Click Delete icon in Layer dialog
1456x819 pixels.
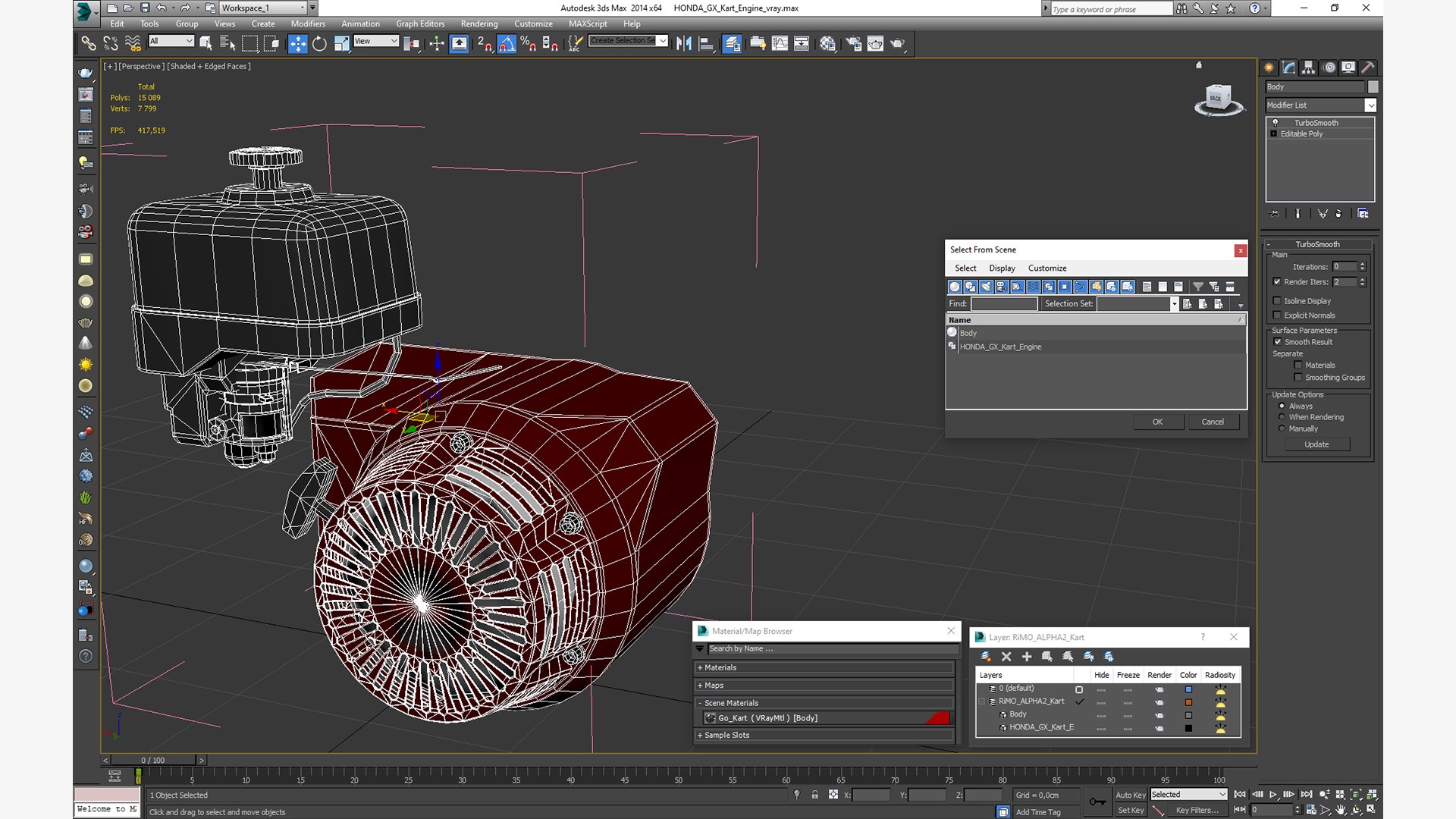pos(1006,657)
